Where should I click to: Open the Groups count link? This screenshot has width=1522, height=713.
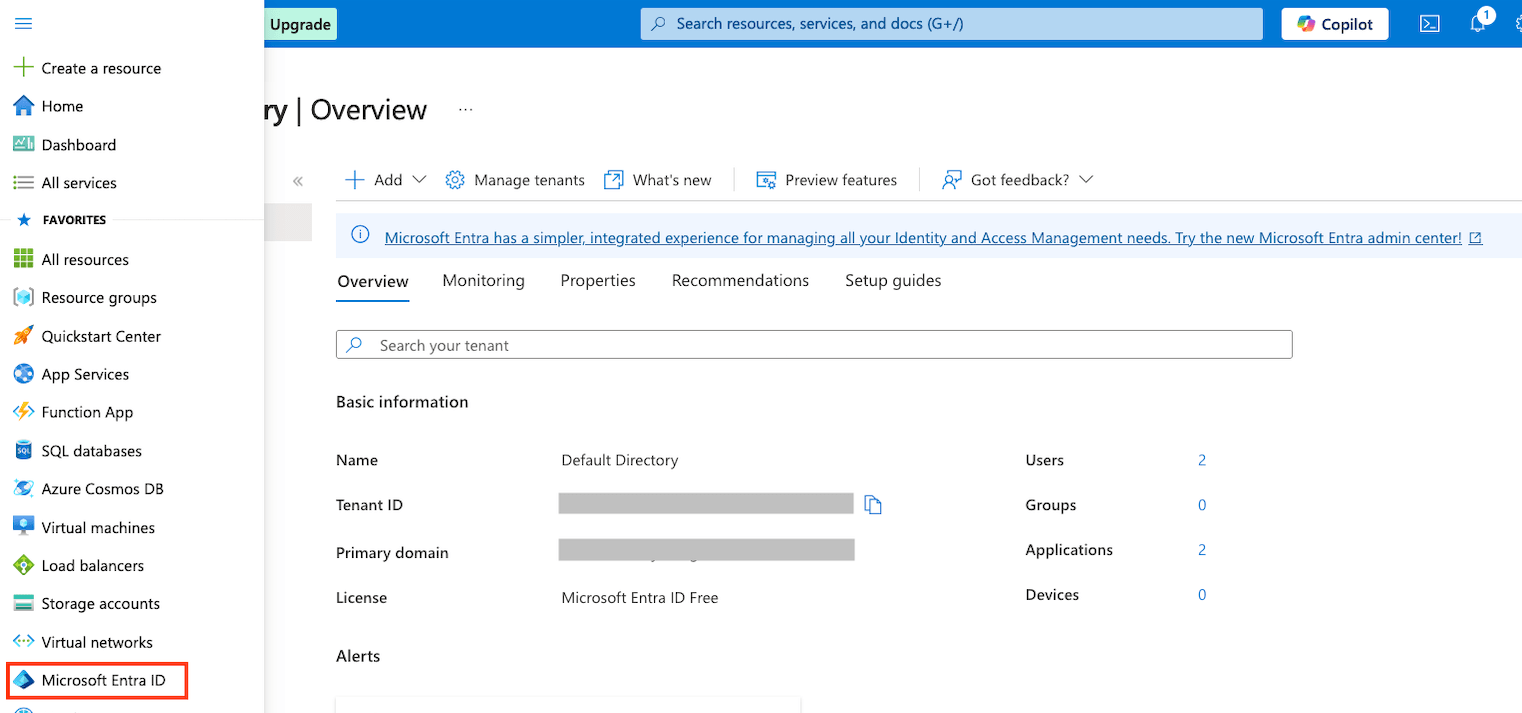pos(1202,505)
